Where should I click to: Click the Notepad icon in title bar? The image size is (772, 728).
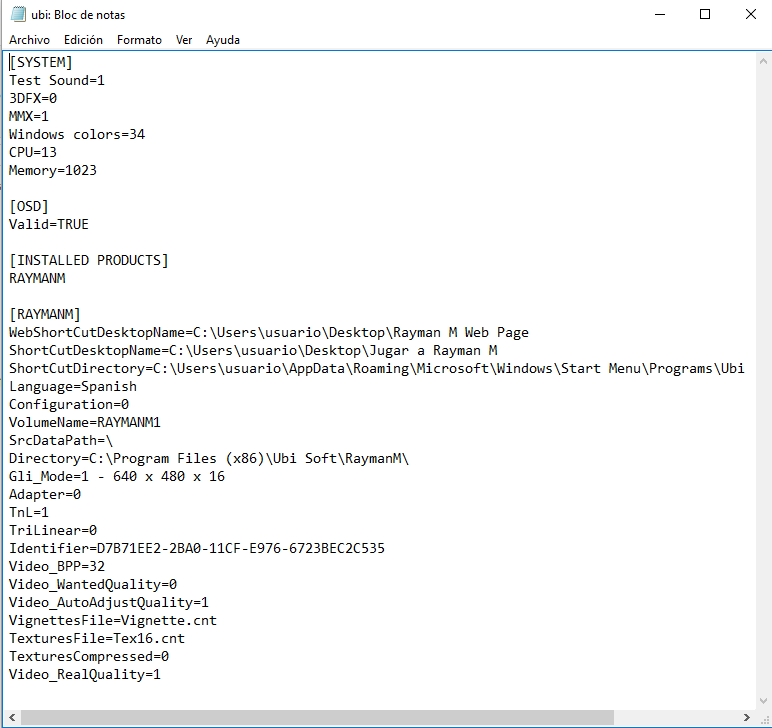click(18, 14)
